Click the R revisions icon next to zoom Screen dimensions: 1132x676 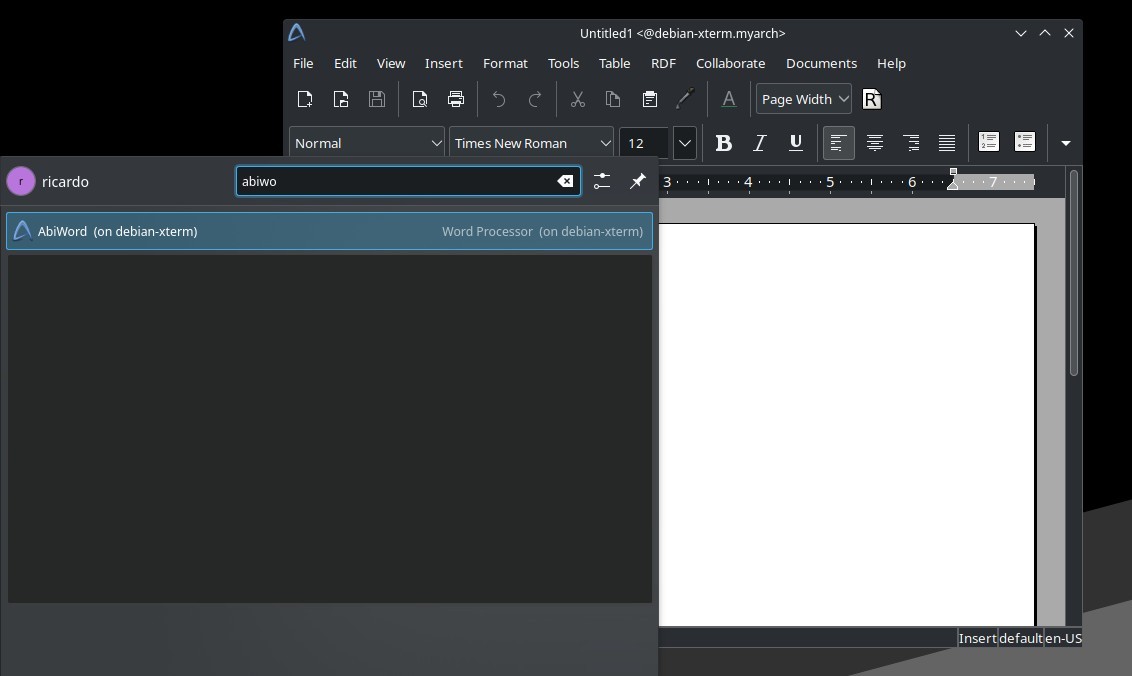tap(871, 99)
